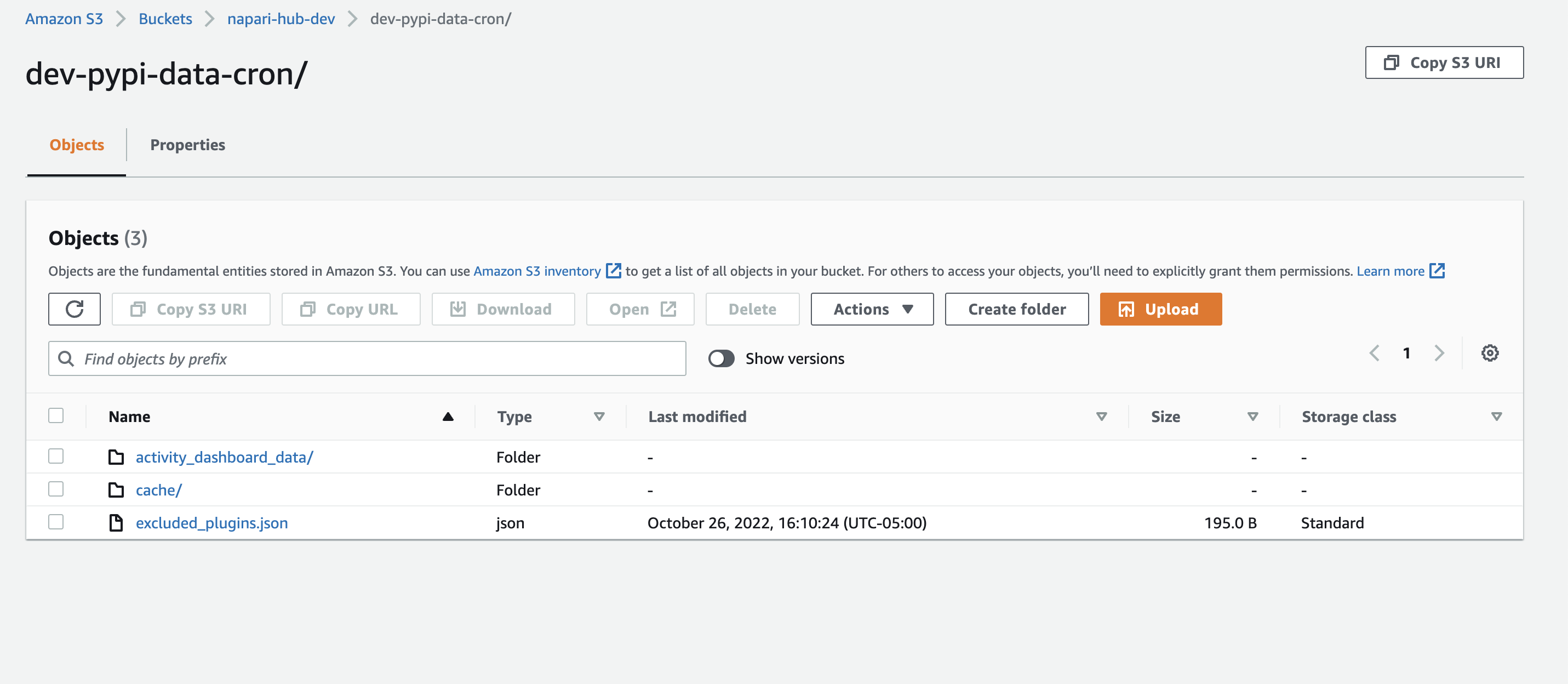Open the preferences gear for table settings

pyautogui.click(x=1490, y=354)
